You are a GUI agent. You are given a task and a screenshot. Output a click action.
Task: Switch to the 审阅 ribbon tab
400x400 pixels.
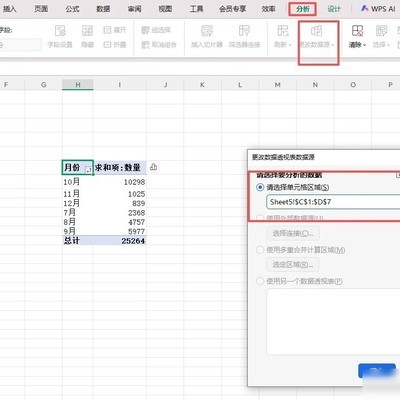tap(134, 9)
